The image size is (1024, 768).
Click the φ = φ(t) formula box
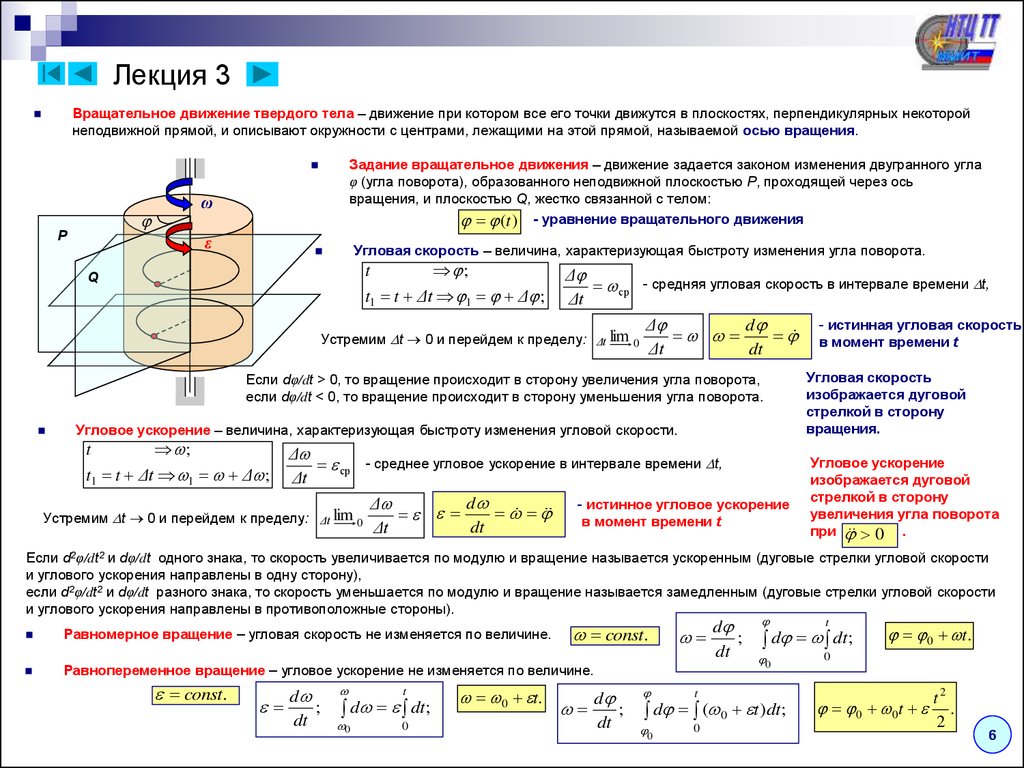(x=489, y=221)
